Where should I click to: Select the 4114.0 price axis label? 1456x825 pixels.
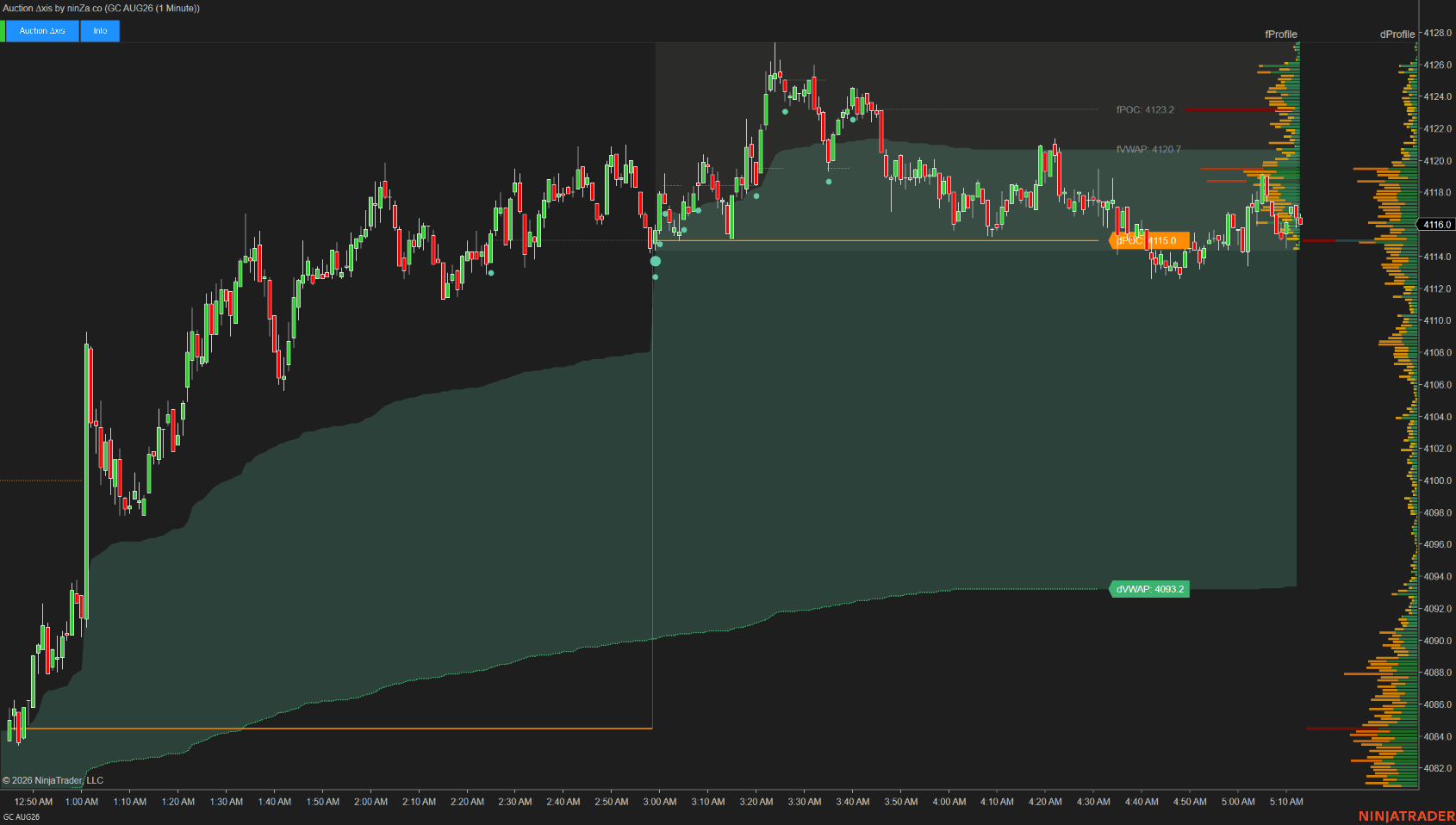(x=1438, y=257)
